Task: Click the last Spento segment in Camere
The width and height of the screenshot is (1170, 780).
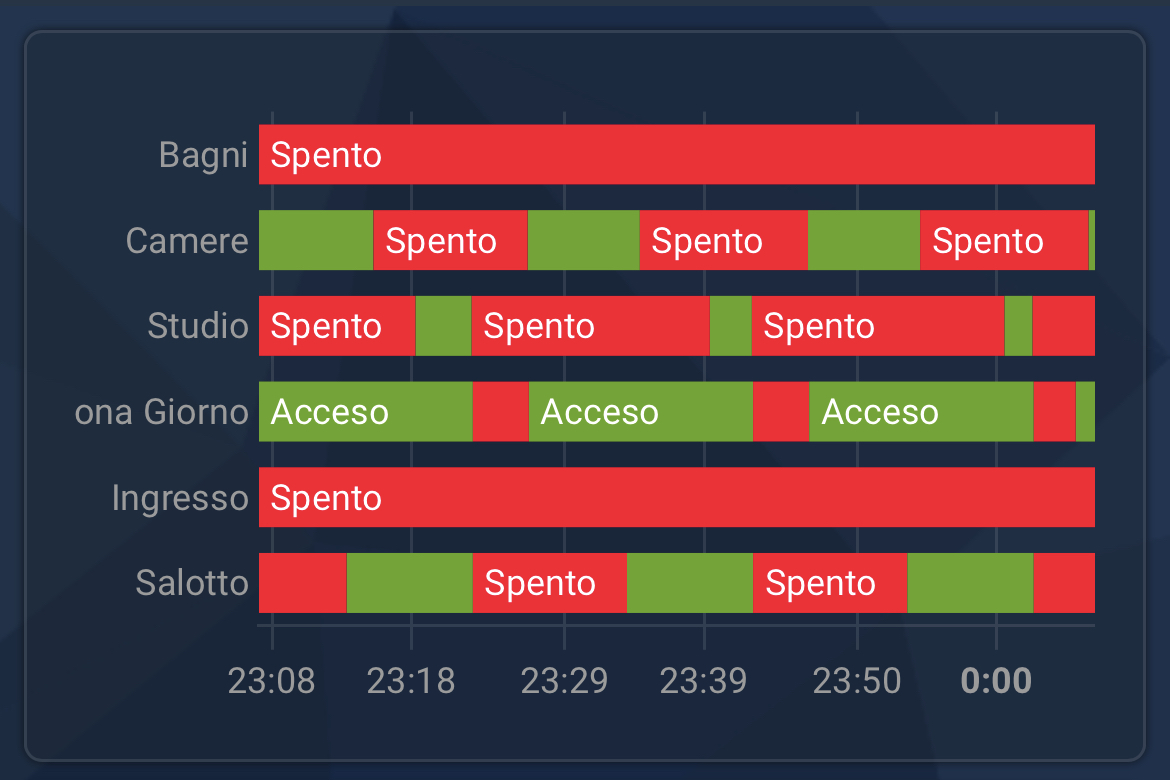Action: click(x=1004, y=240)
